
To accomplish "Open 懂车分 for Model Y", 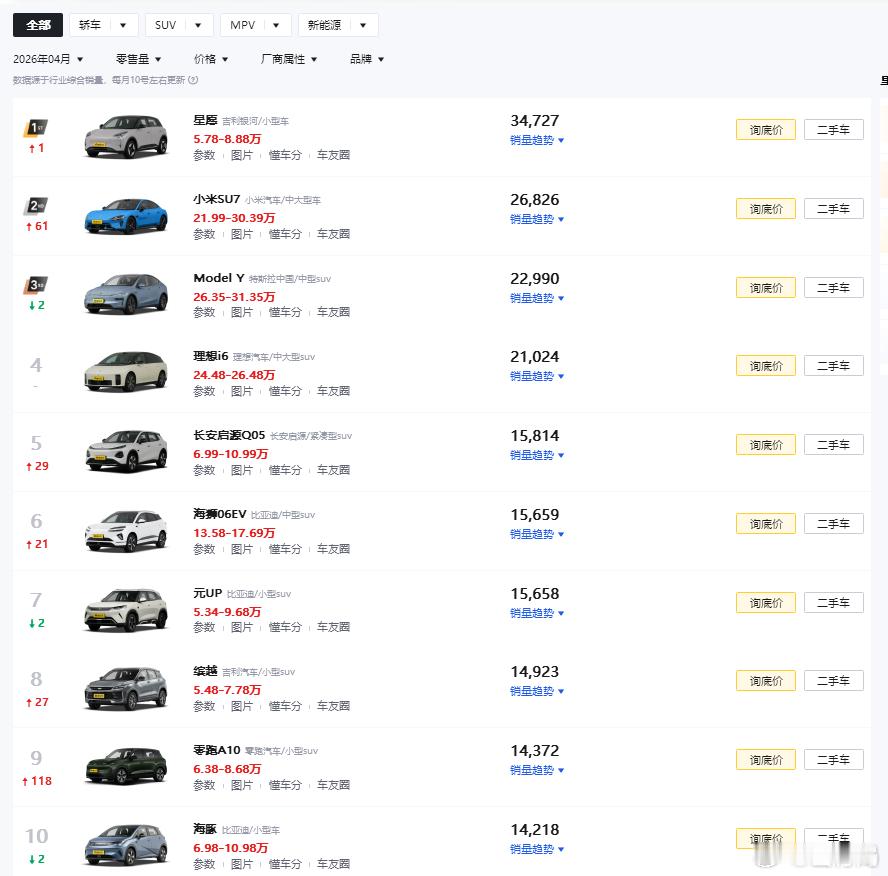I will coord(285,312).
